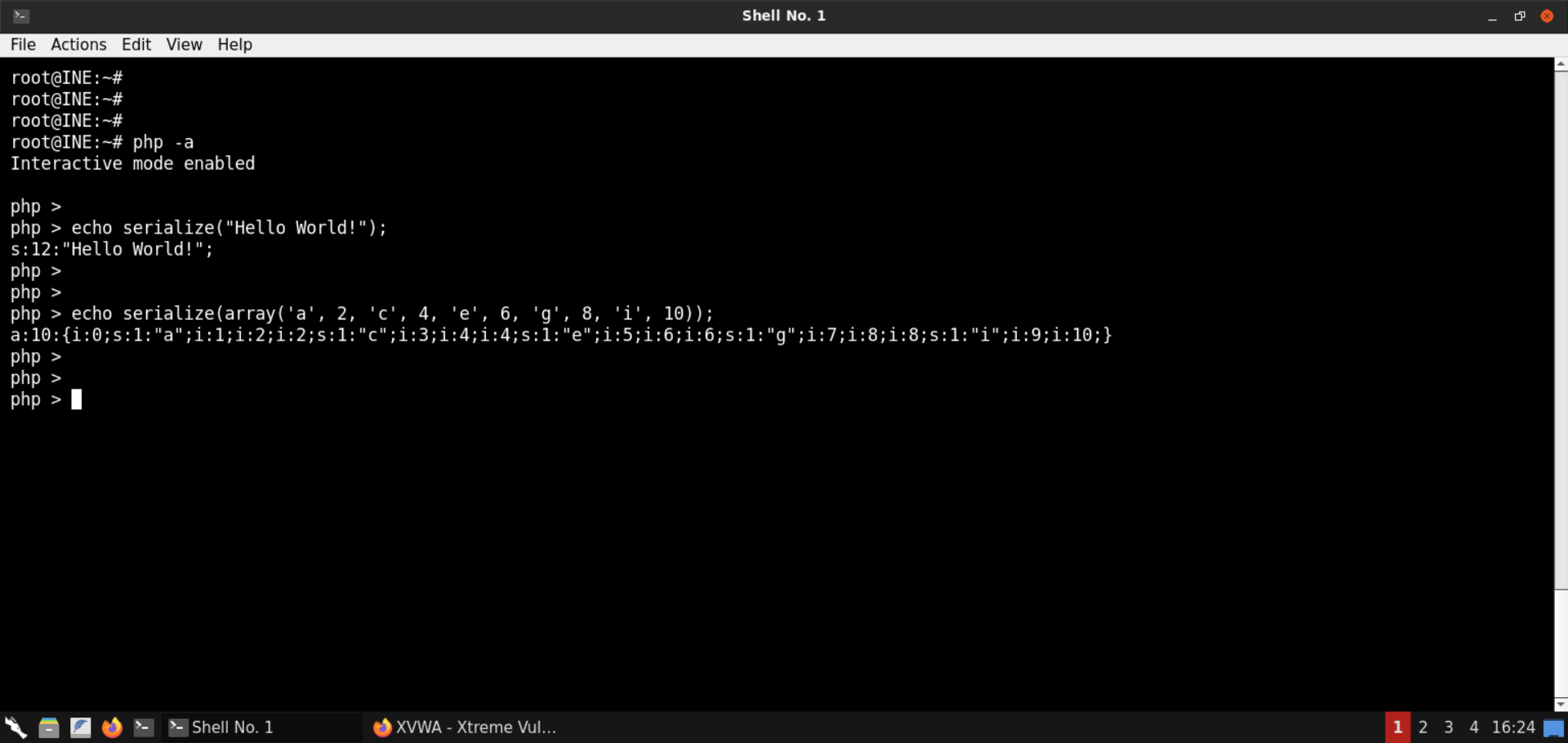The height and width of the screenshot is (743, 1568).
Task: Close the Shell No. 1 window
Action: coord(1547,16)
